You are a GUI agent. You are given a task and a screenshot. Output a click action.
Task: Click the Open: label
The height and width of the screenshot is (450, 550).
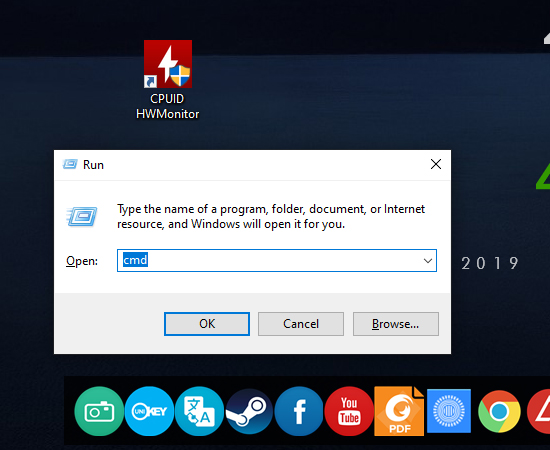[x=82, y=261]
